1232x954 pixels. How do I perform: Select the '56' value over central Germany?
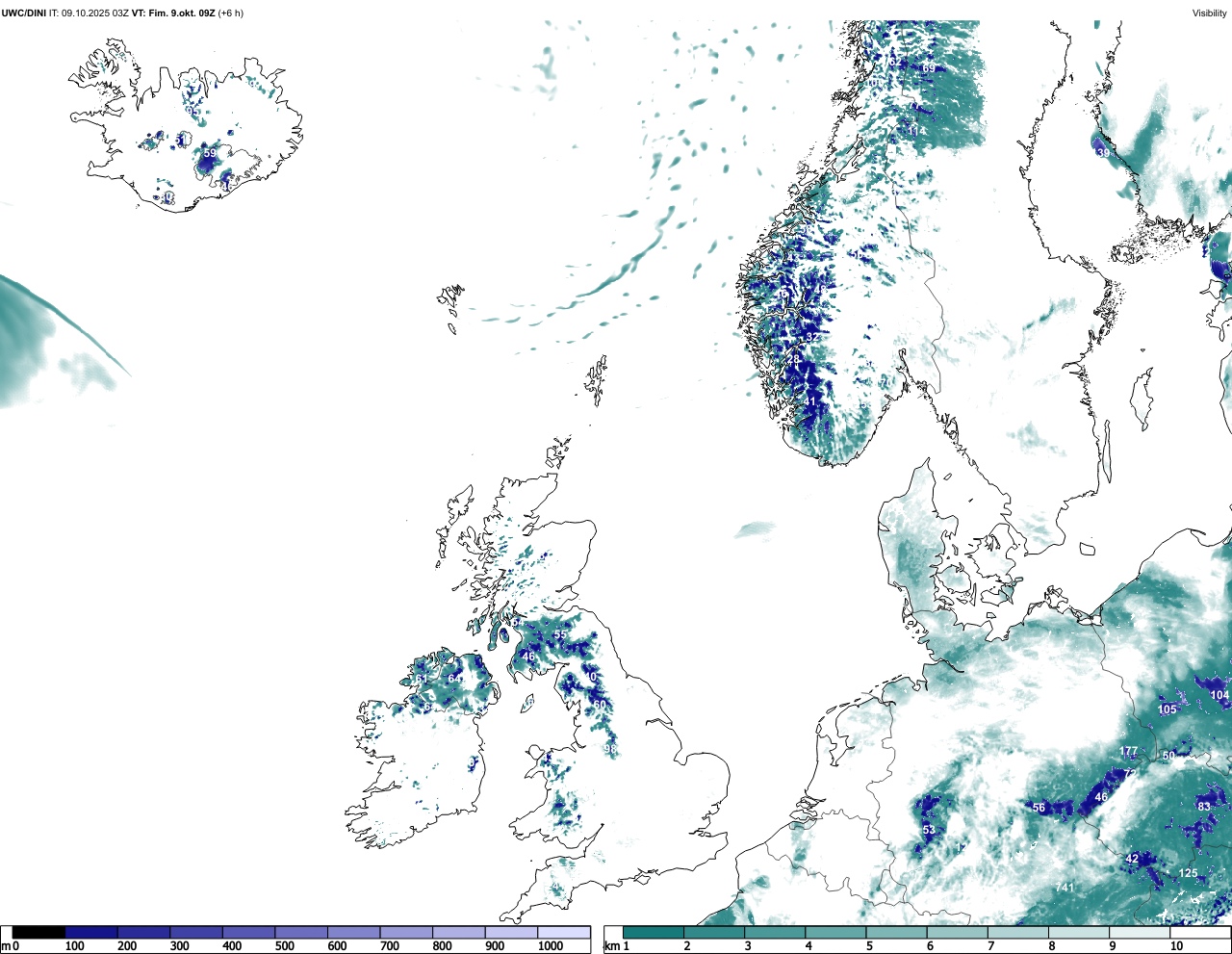pyautogui.click(x=1039, y=808)
